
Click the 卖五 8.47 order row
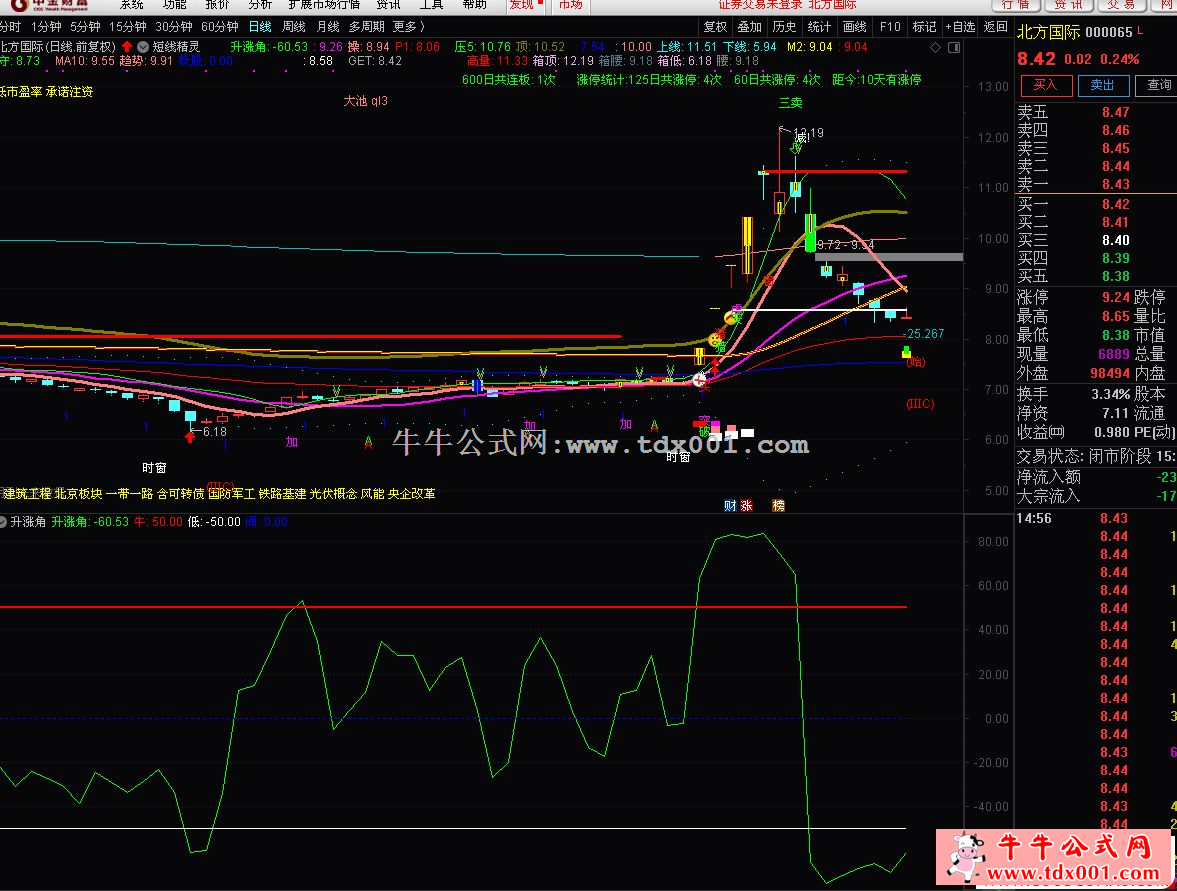1096,112
